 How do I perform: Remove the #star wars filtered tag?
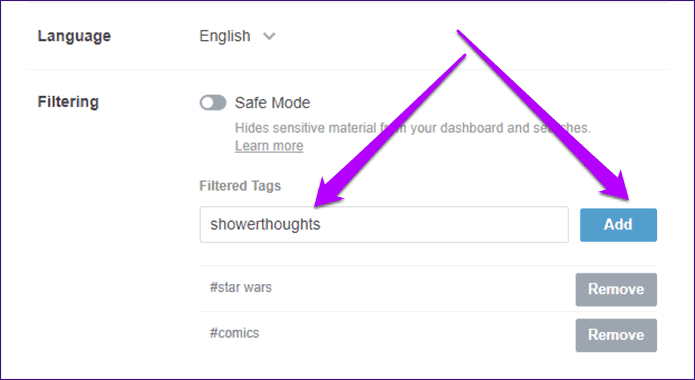point(616,290)
